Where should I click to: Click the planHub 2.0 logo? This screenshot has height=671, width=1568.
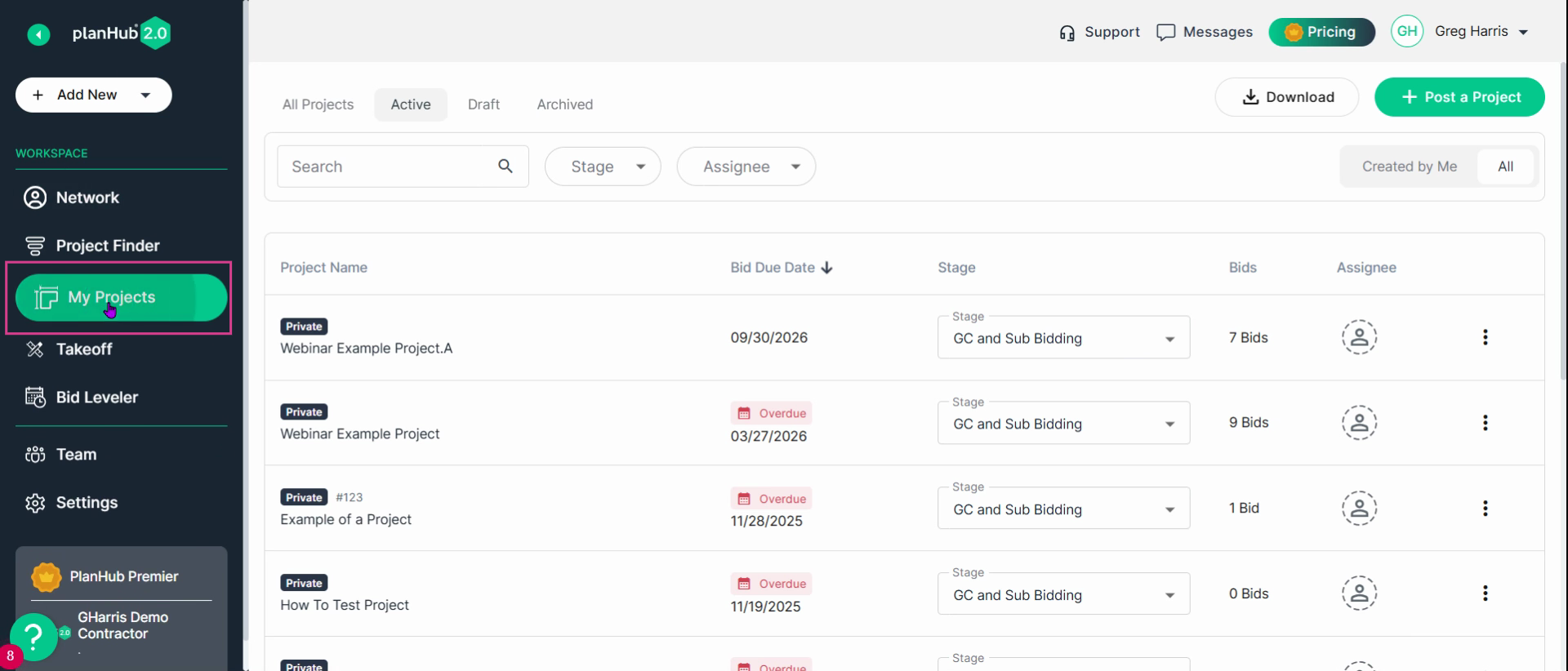coord(121,33)
